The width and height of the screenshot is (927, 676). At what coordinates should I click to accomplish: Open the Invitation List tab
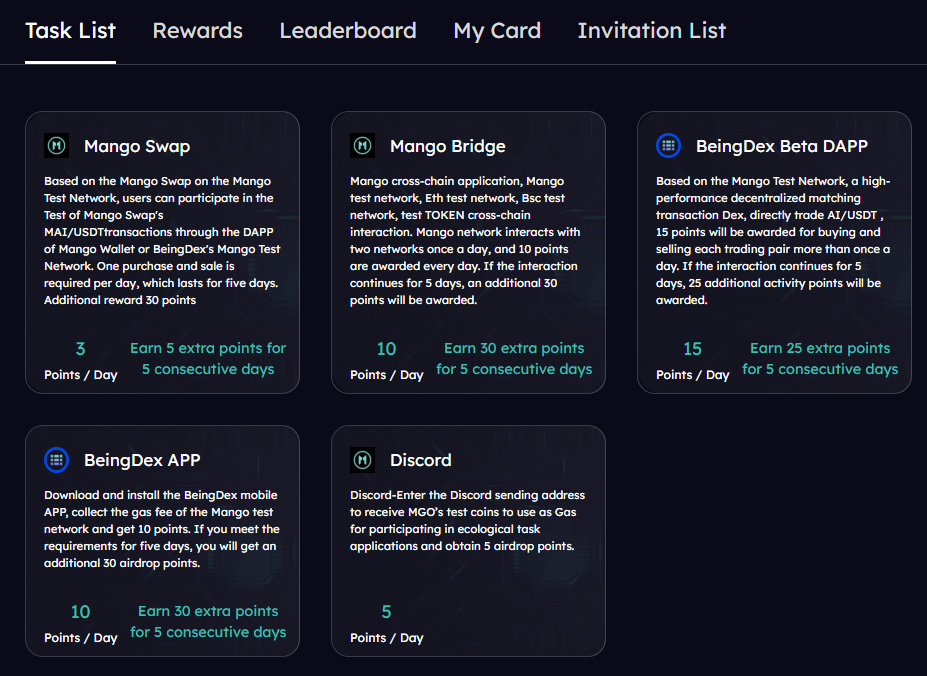(x=652, y=31)
